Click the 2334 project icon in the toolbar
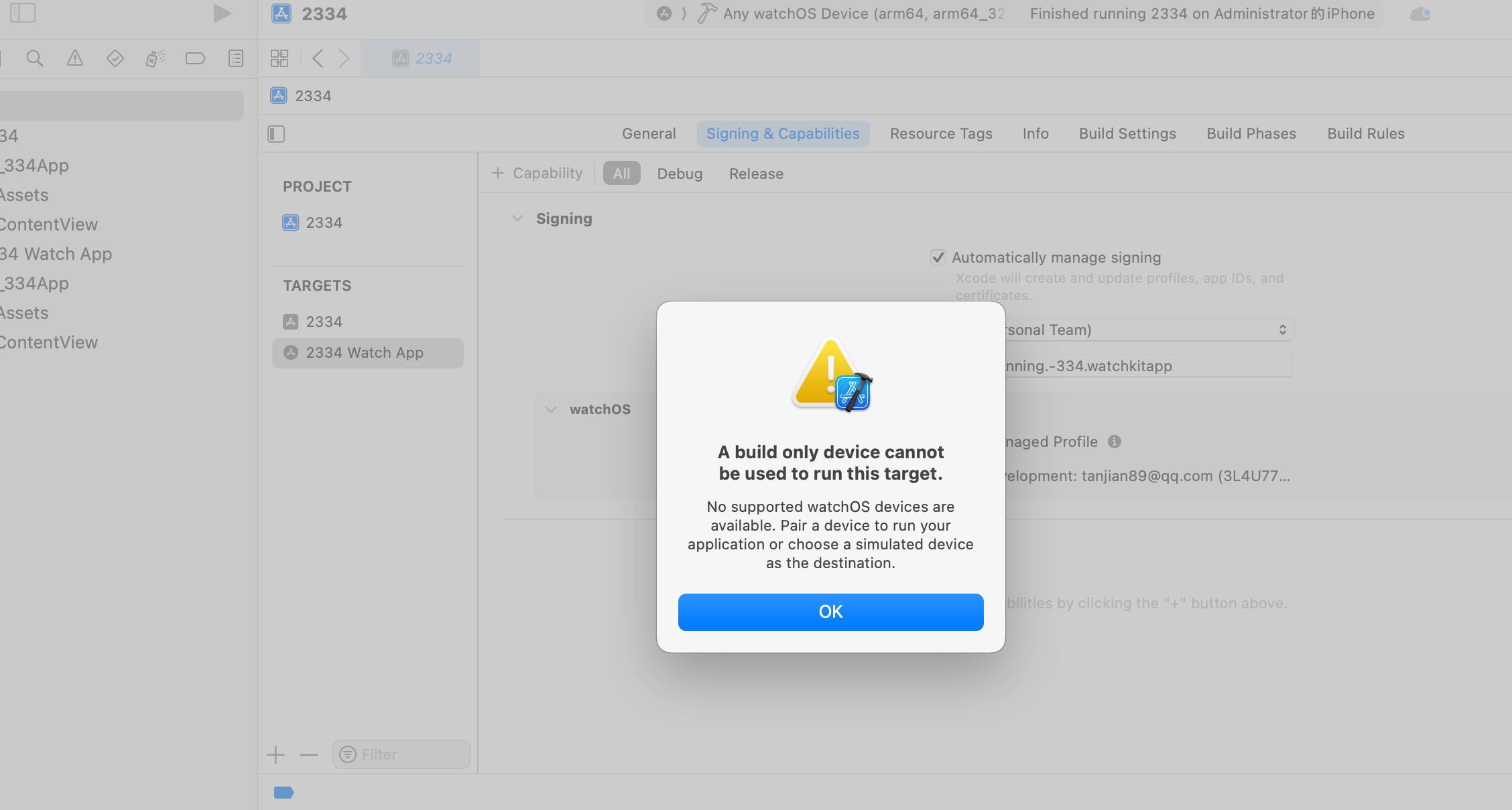1512x810 pixels. [281, 13]
